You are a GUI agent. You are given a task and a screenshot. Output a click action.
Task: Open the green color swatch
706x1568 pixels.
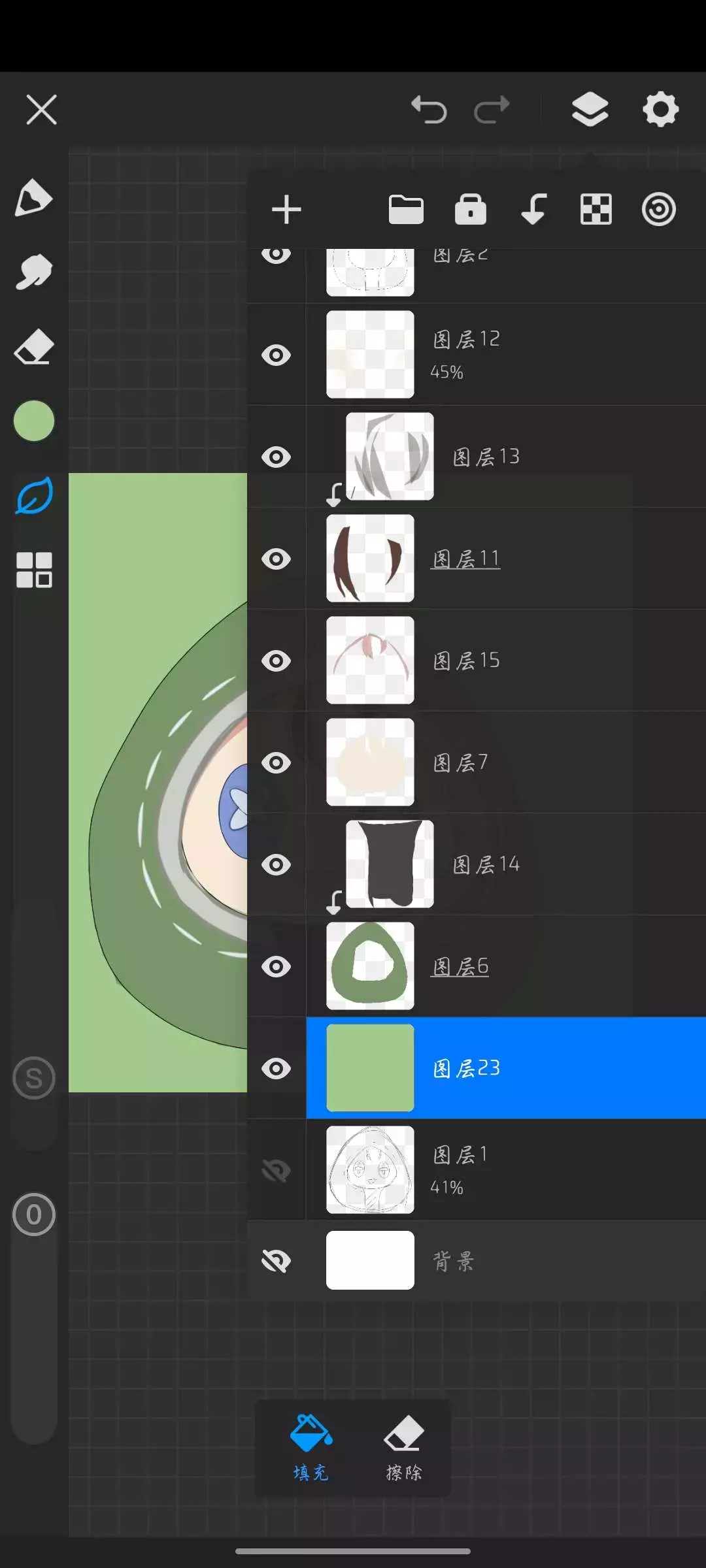[x=33, y=421]
